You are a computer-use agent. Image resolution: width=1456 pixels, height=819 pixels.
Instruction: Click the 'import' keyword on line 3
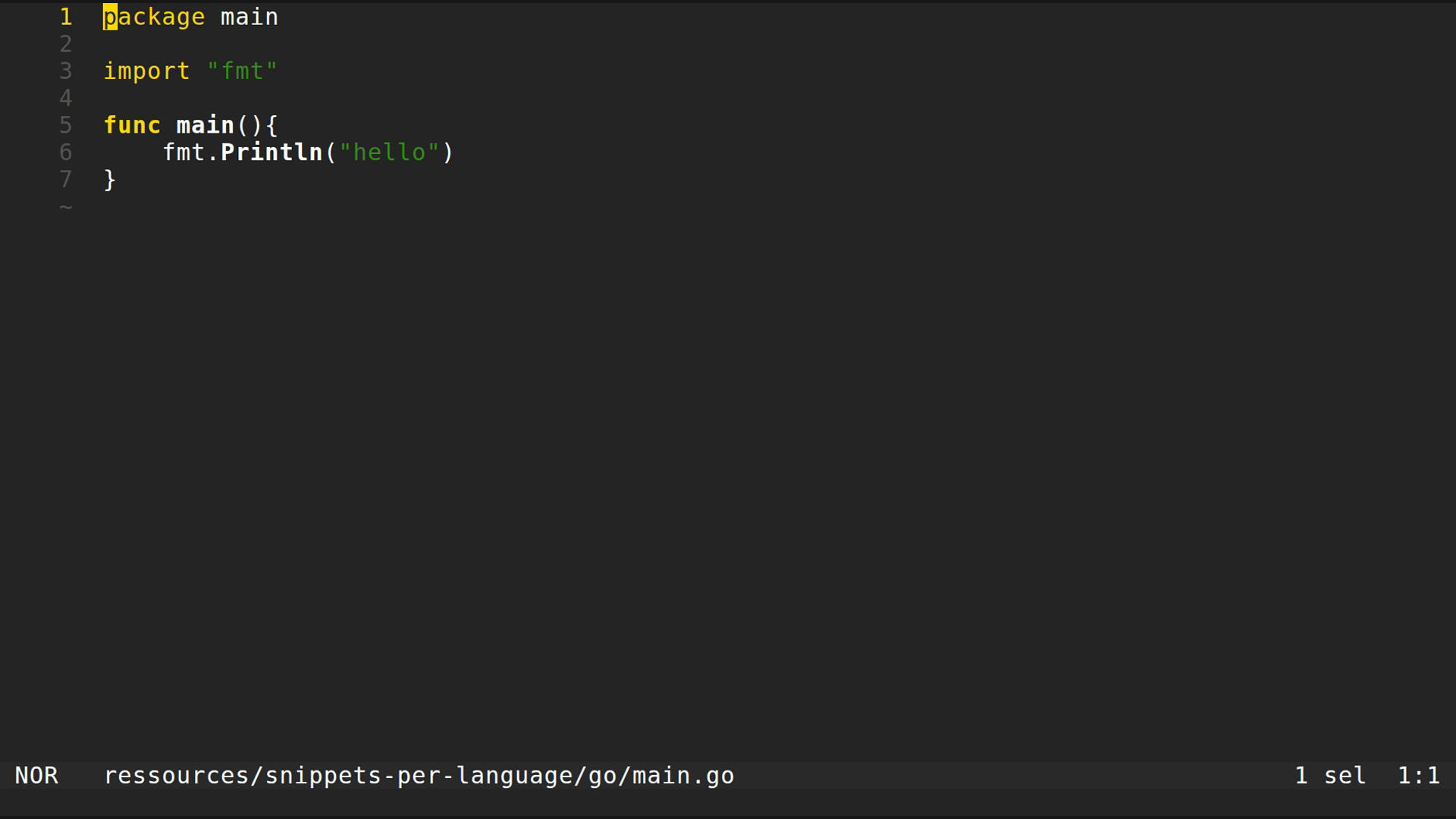pyautogui.click(x=146, y=71)
